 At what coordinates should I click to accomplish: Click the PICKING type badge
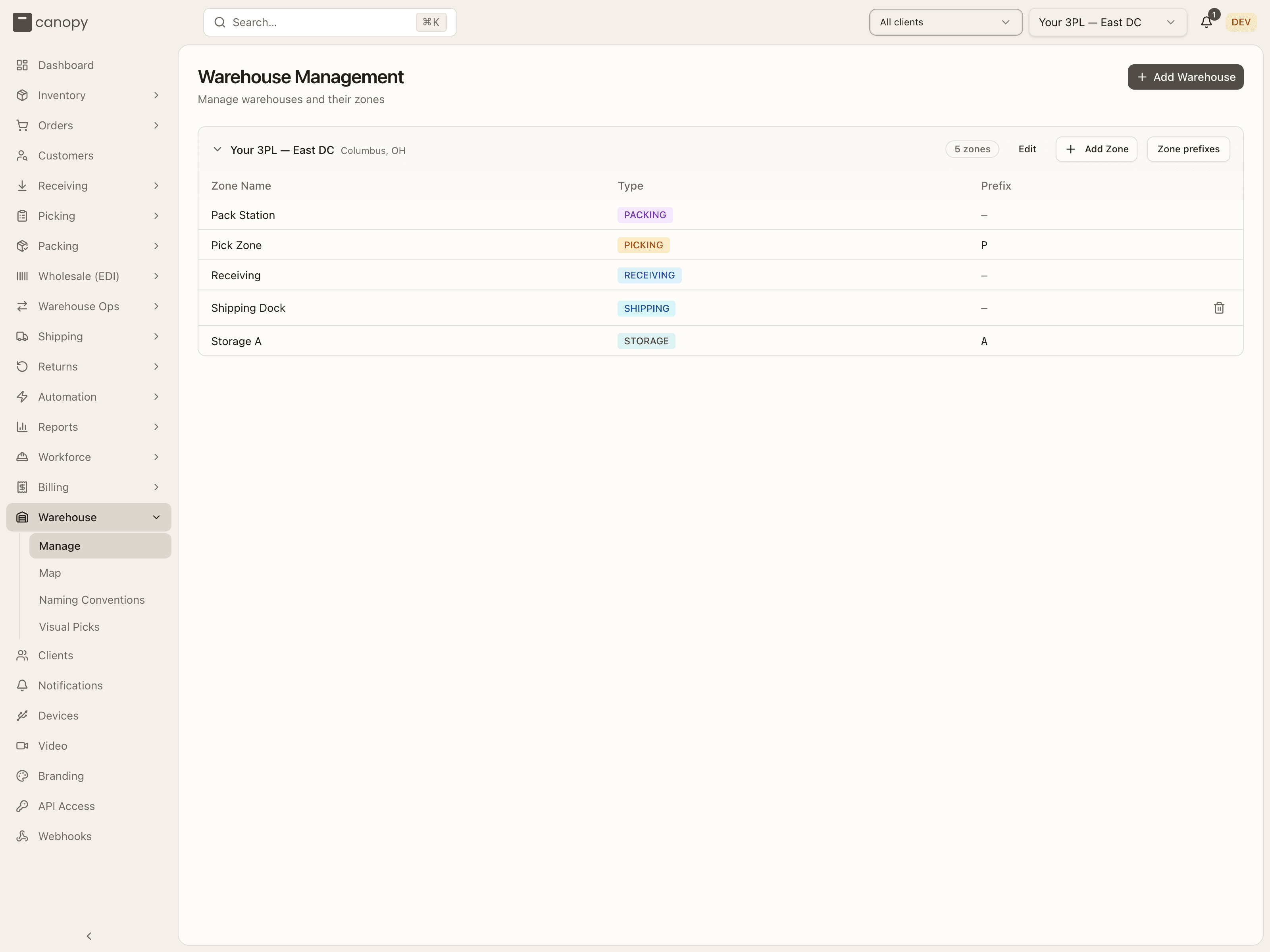coord(643,245)
